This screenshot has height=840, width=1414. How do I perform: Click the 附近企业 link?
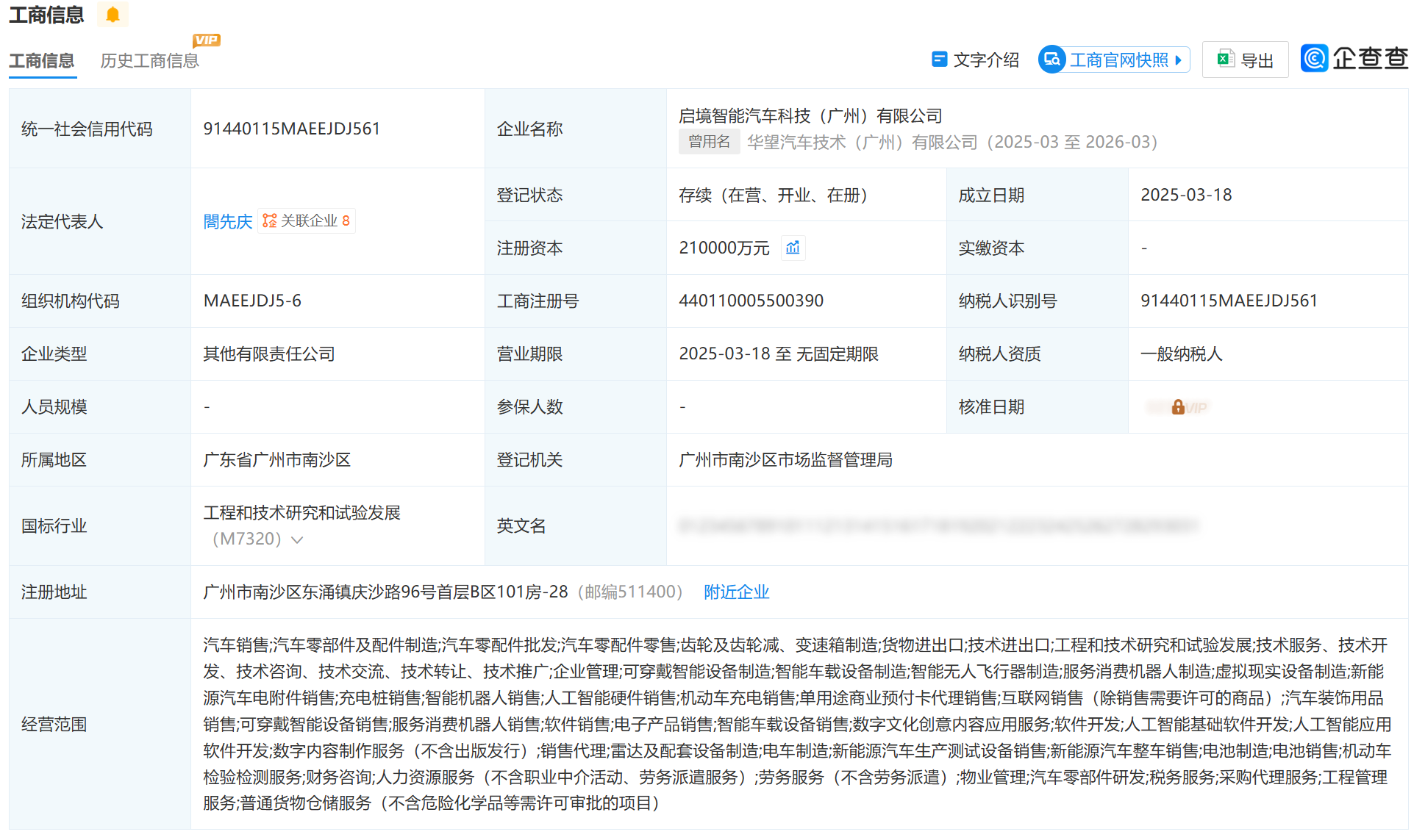736,592
